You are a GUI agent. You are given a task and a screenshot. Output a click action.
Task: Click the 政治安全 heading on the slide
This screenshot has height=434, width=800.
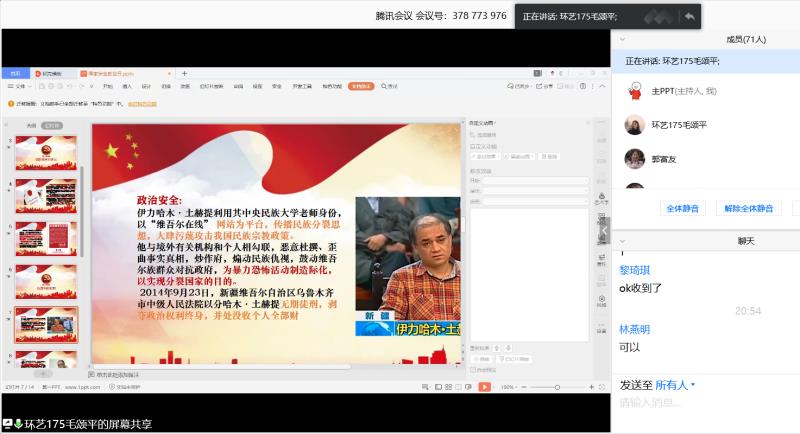coord(159,200)
